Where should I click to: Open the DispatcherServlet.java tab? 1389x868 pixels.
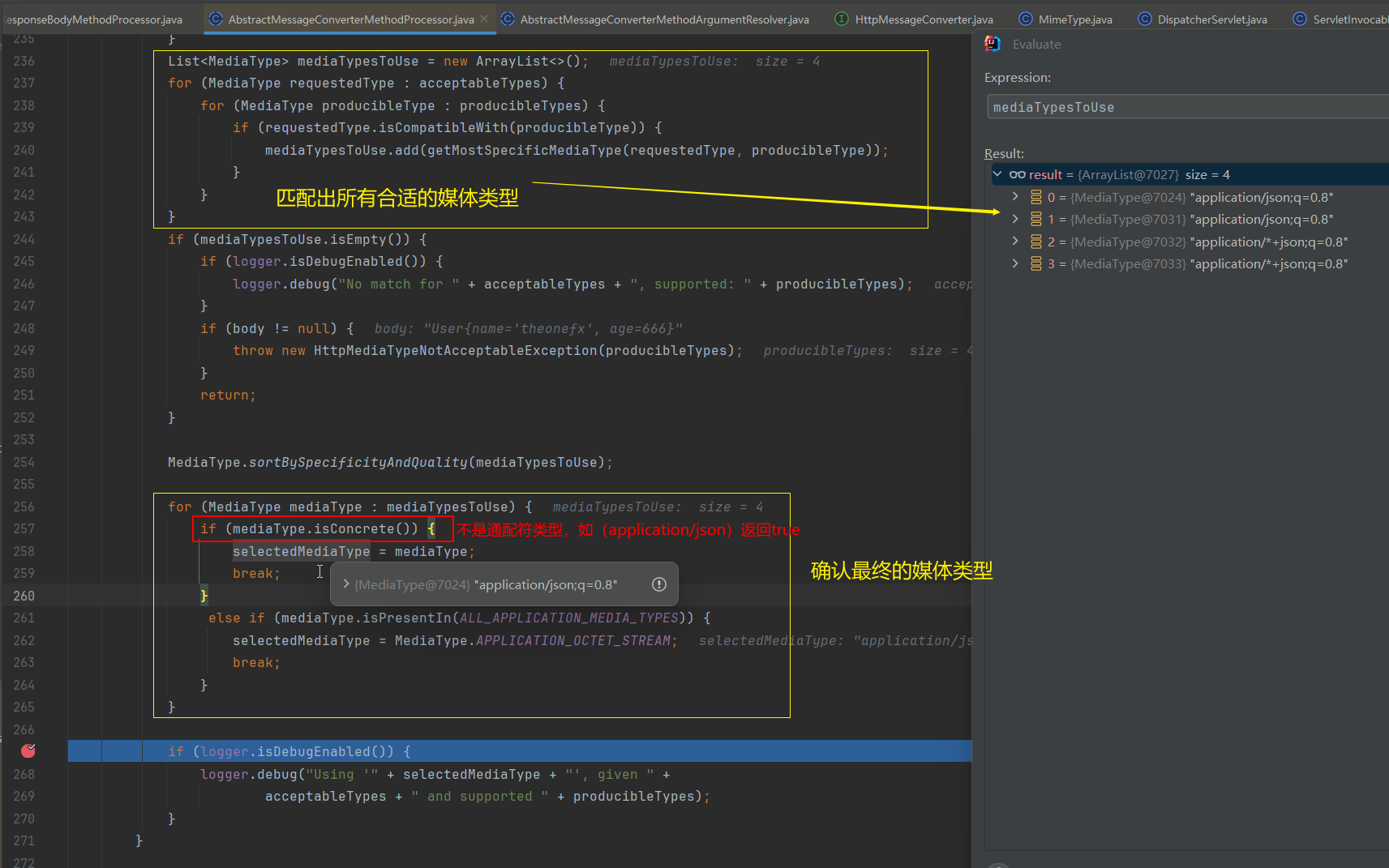pos(1211,19)
